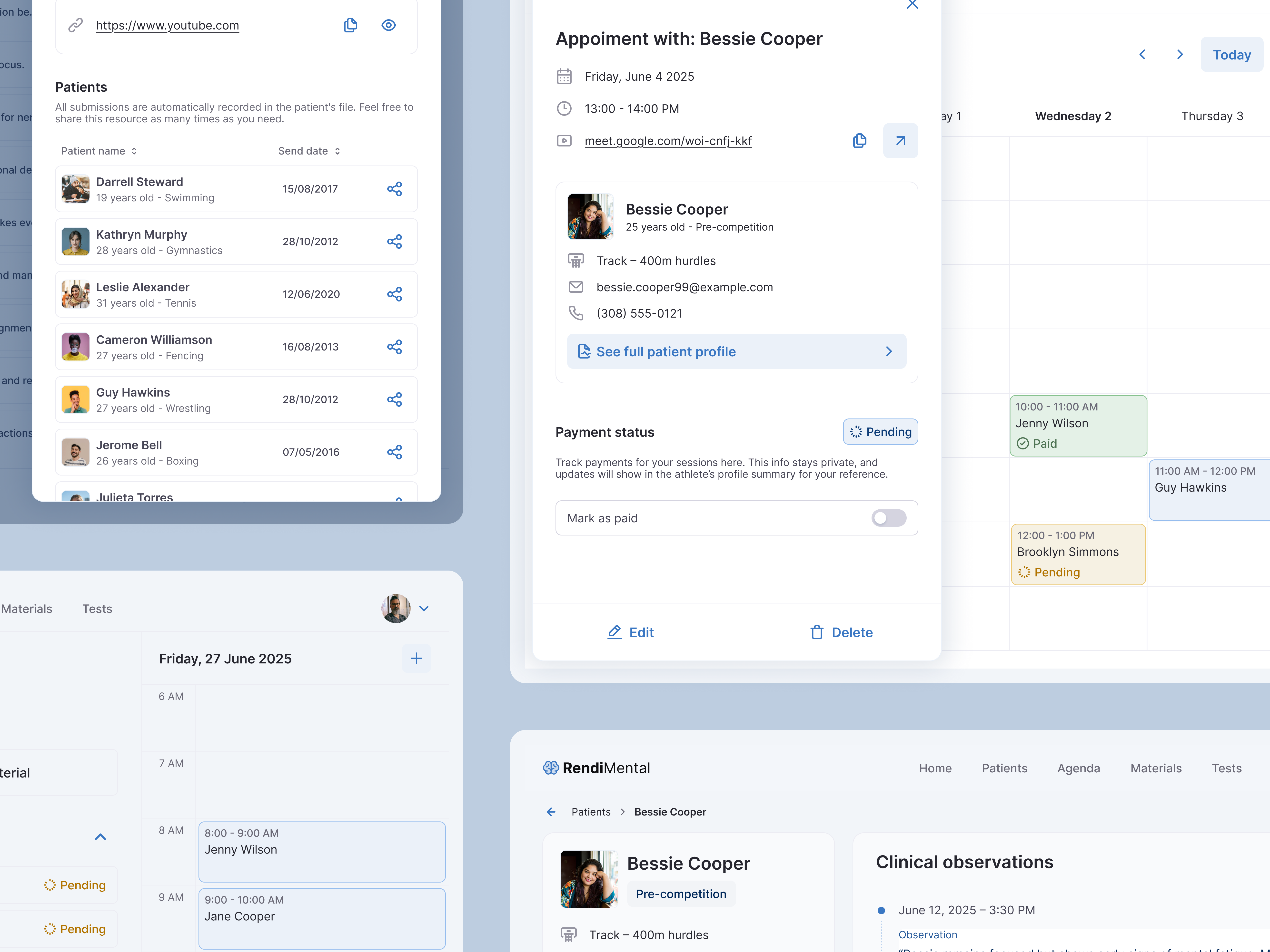Collapse section with up chevron
This screenshot has width=1270, height=952.
tap(100, 837)
